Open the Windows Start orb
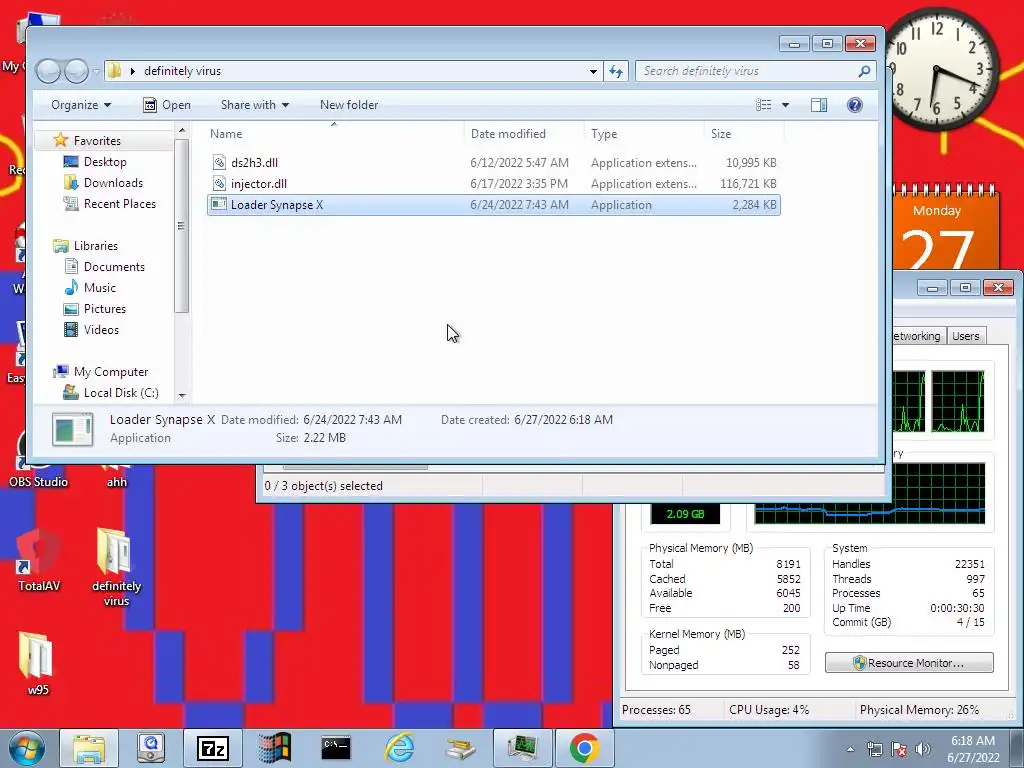 26,748
